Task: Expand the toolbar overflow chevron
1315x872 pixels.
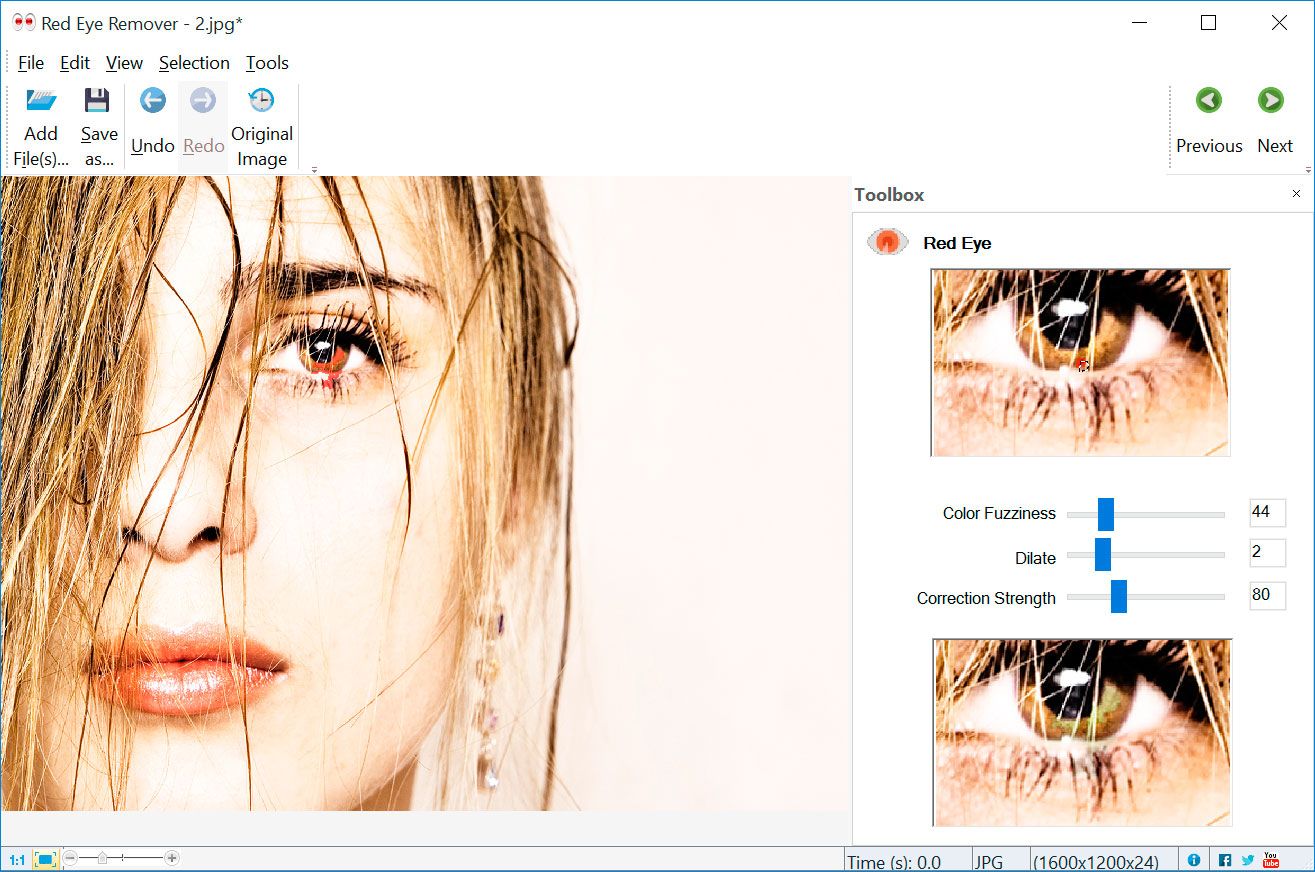Action: [313, 168]
